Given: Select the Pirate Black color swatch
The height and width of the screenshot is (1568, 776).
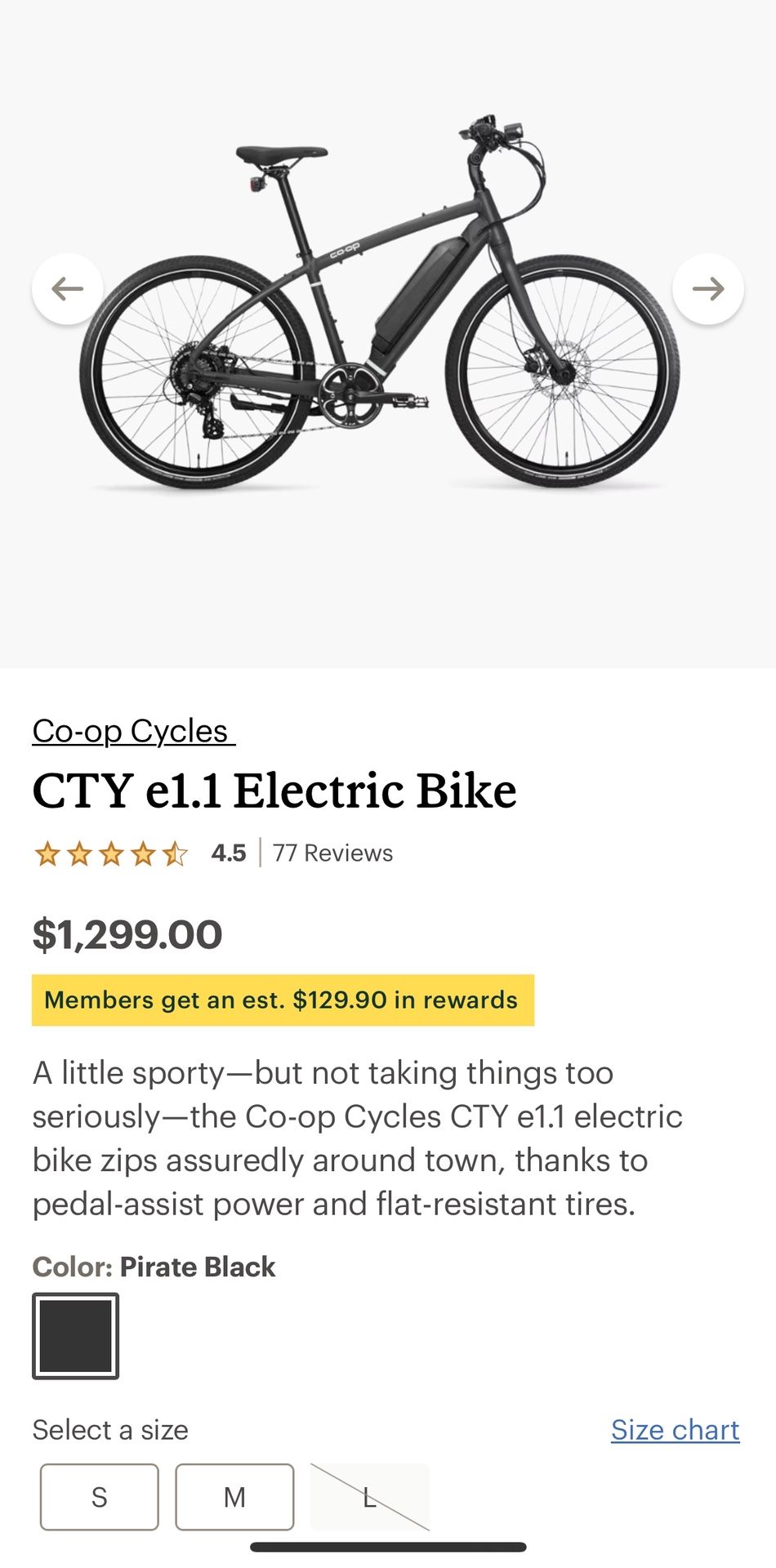Looking at the screenshot, I should 76,1336.
